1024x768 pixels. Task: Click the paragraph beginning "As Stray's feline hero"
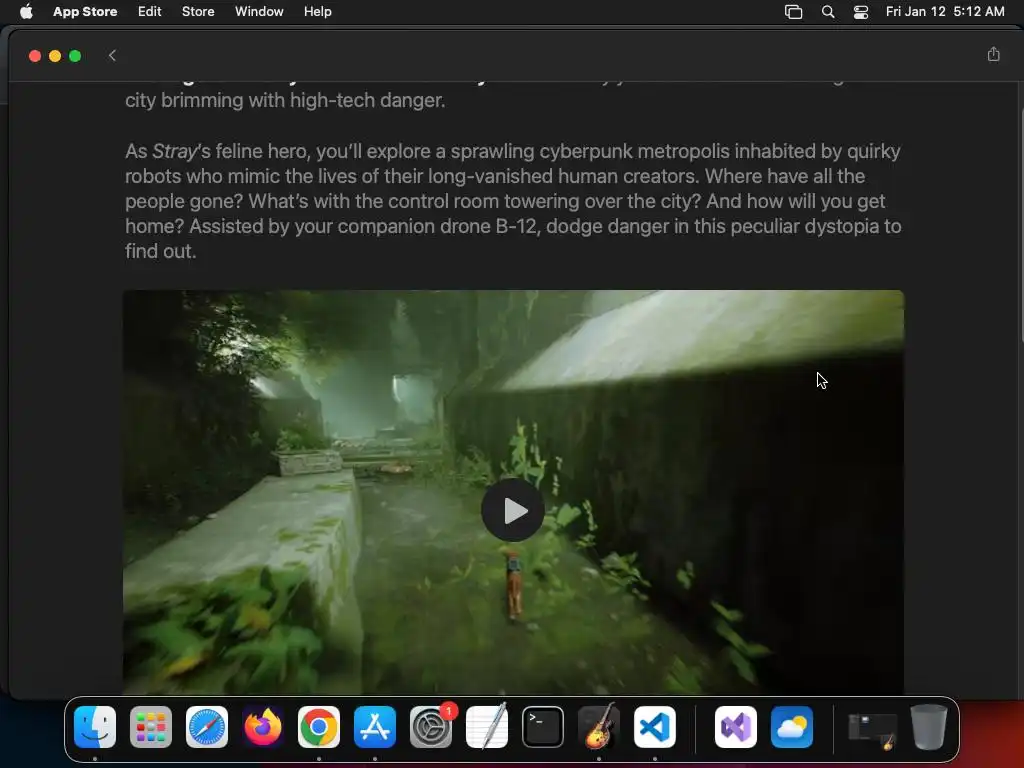[513, 201]
